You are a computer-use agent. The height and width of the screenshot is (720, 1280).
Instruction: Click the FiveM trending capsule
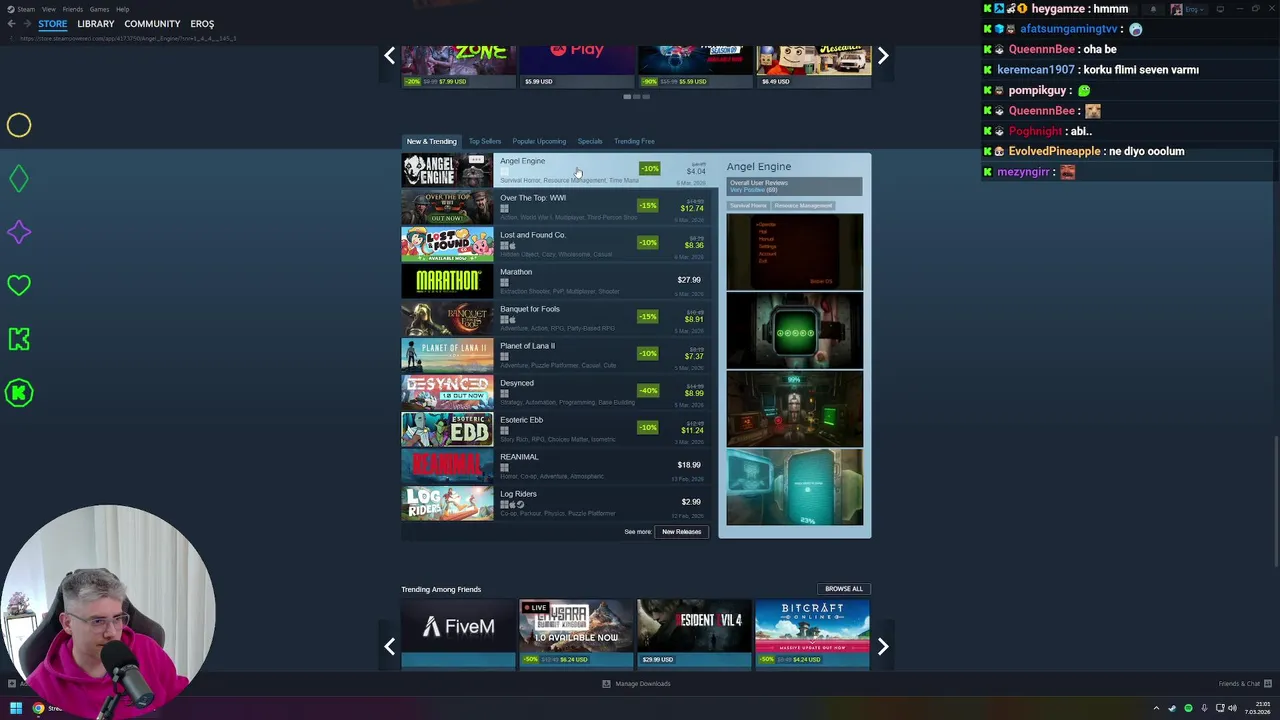click(458, 633)
